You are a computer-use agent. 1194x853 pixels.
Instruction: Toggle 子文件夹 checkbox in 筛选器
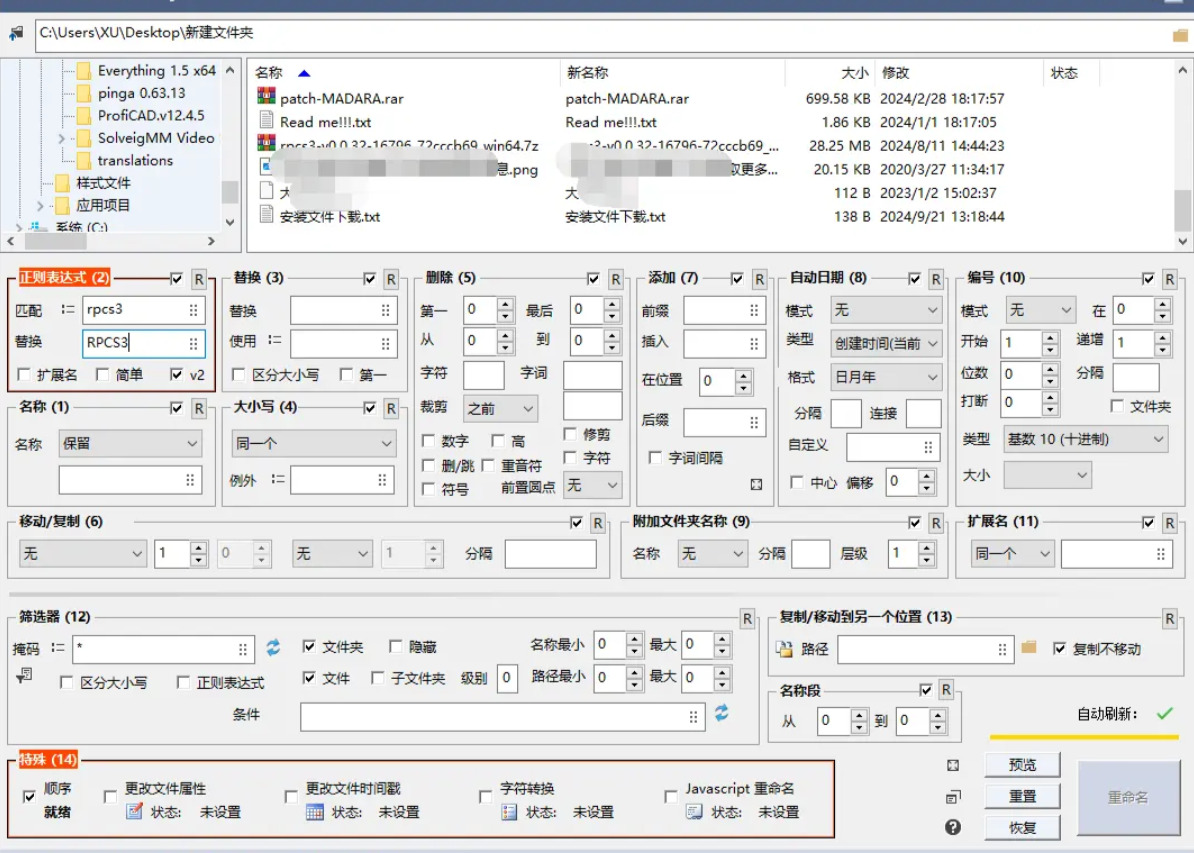tap(378, 678)
